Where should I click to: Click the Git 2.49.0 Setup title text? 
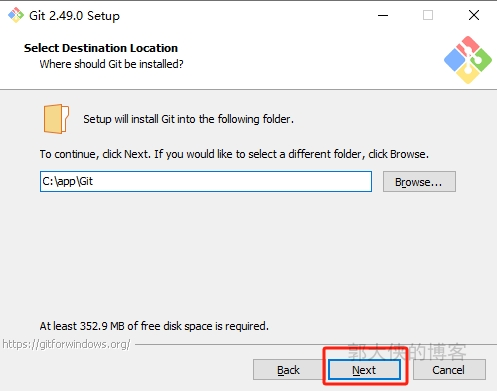click(74, 16)
